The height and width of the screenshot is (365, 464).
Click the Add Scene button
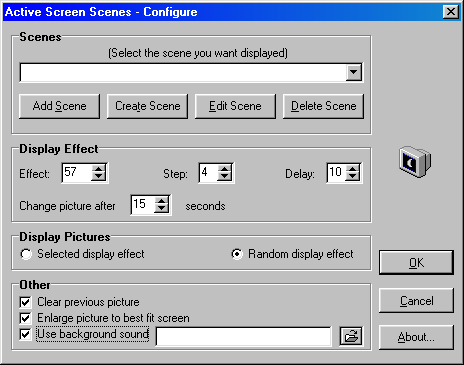59,106
